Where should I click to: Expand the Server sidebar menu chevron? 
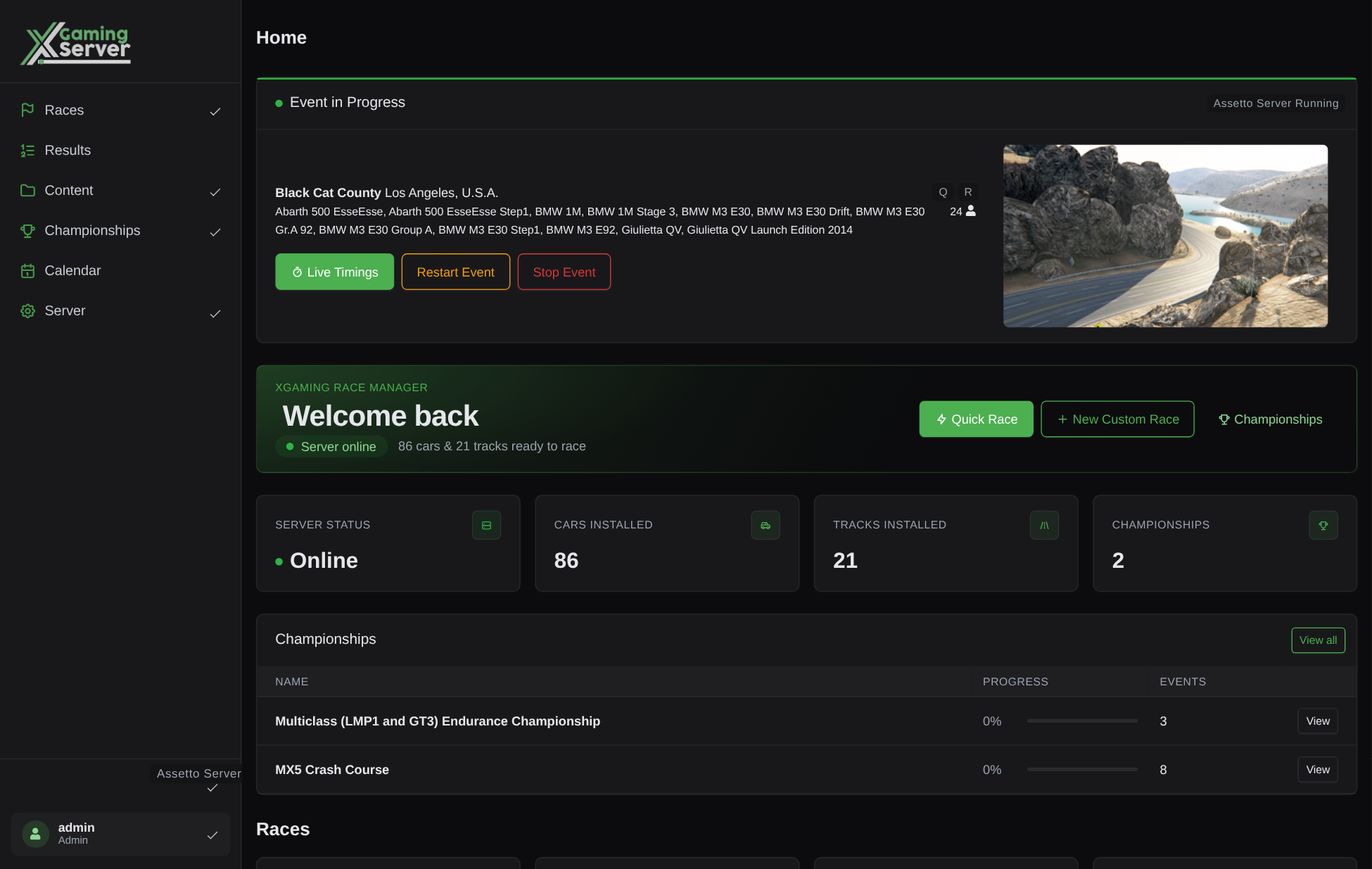click(x=215, y=313)
